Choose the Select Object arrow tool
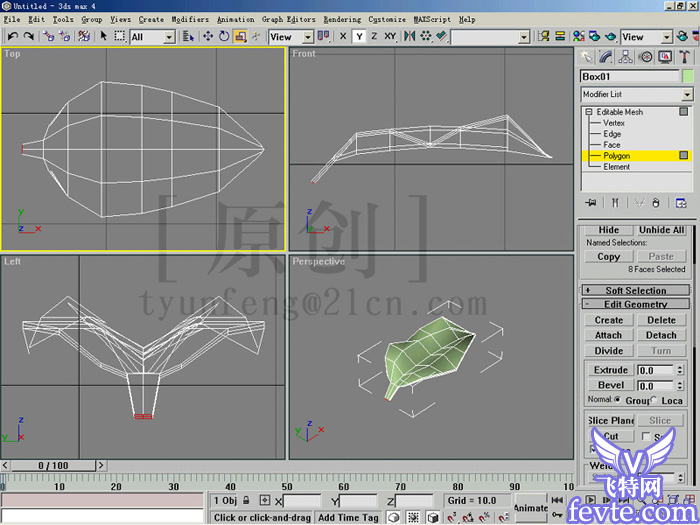This screenshot has height=525, width=700. point(104,36)
